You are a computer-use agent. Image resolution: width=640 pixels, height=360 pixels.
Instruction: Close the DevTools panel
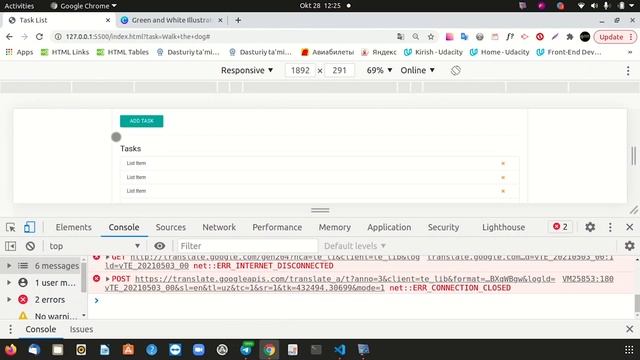pyautogui.click(x=629, y=227)
